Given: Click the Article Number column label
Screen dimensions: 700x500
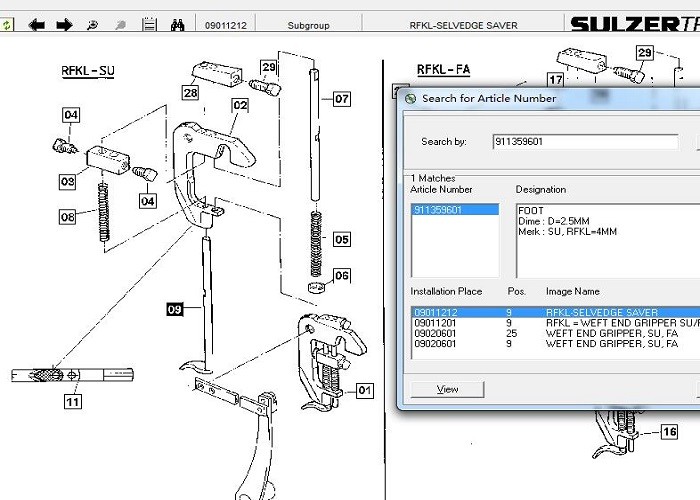Looking at the screenshot, I should [441, 189].
